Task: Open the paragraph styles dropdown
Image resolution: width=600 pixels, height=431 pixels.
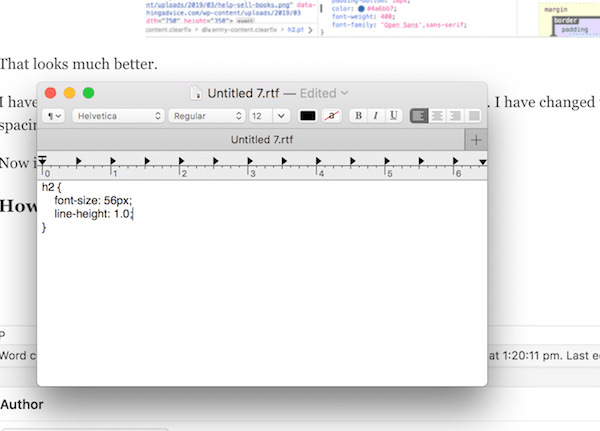Action: [x=54, y=116]
